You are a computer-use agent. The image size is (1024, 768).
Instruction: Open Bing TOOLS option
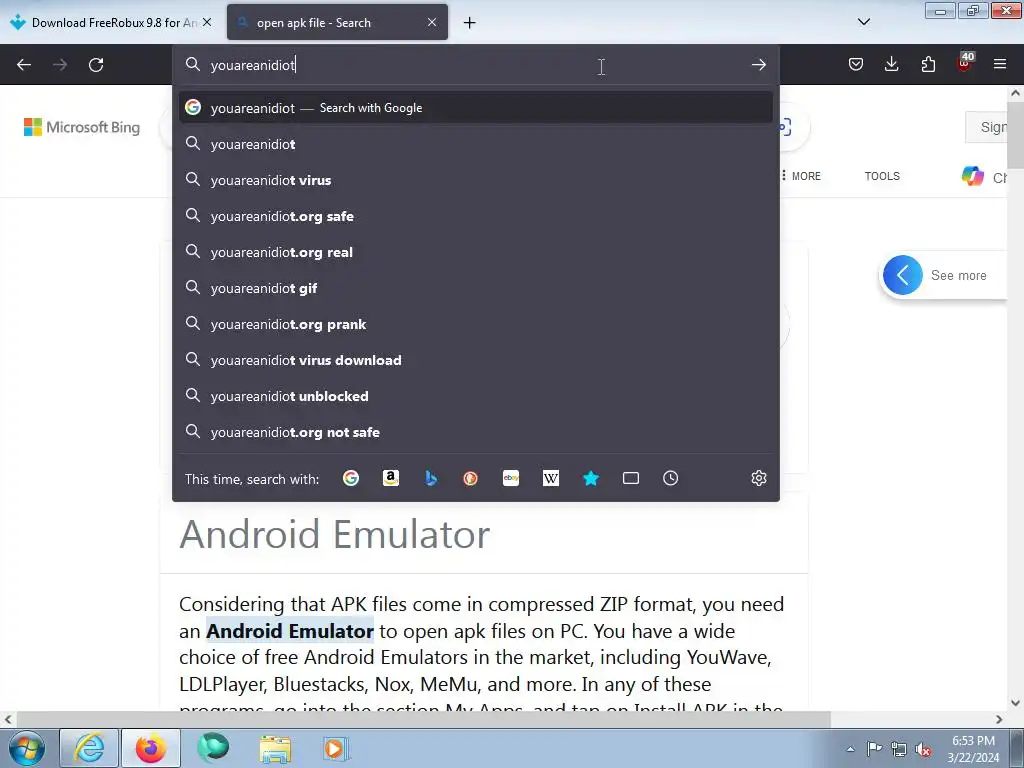(x=882, y=176)
